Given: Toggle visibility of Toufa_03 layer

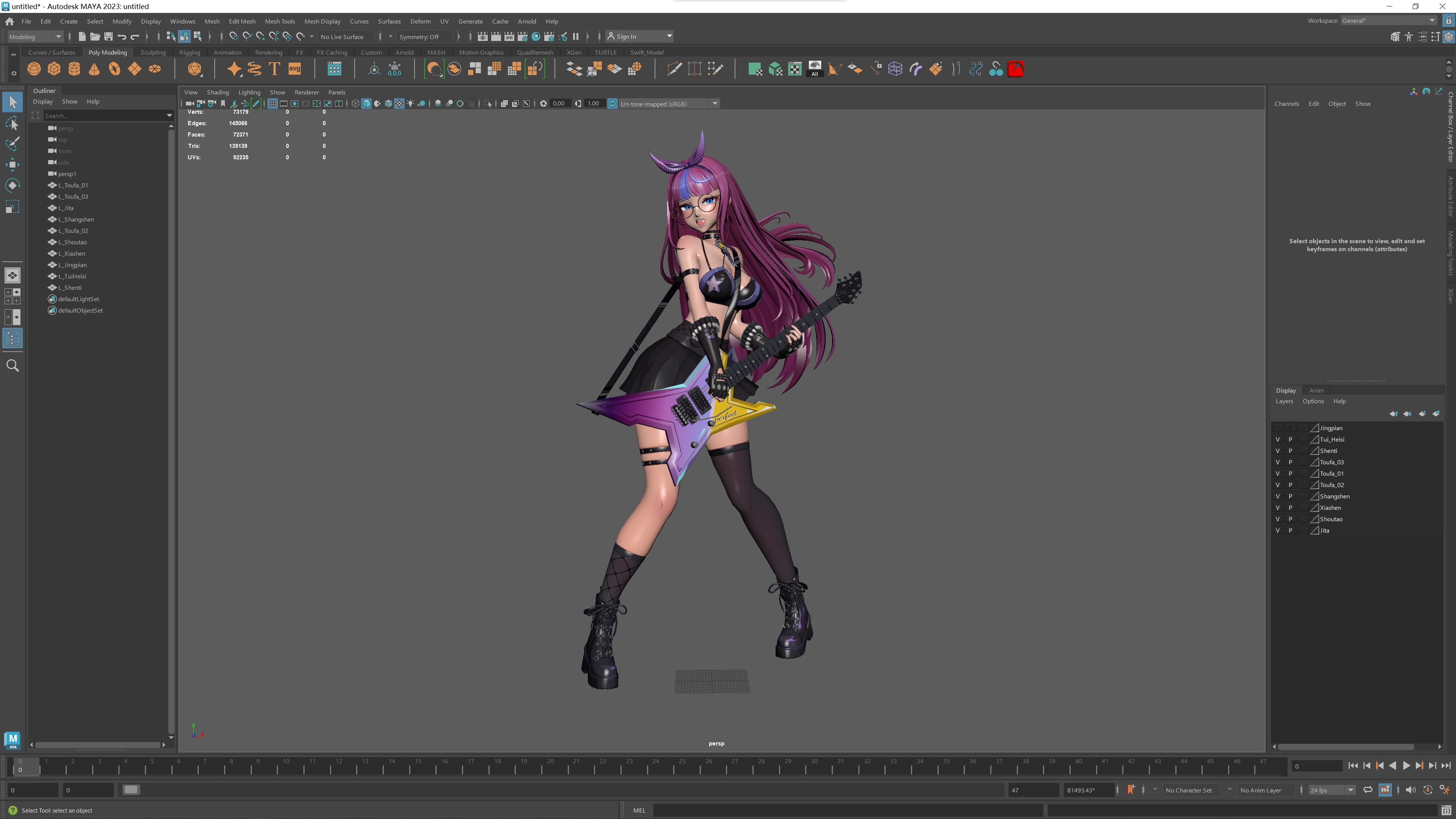Looking at the screenshot, I should (1277, 462).
